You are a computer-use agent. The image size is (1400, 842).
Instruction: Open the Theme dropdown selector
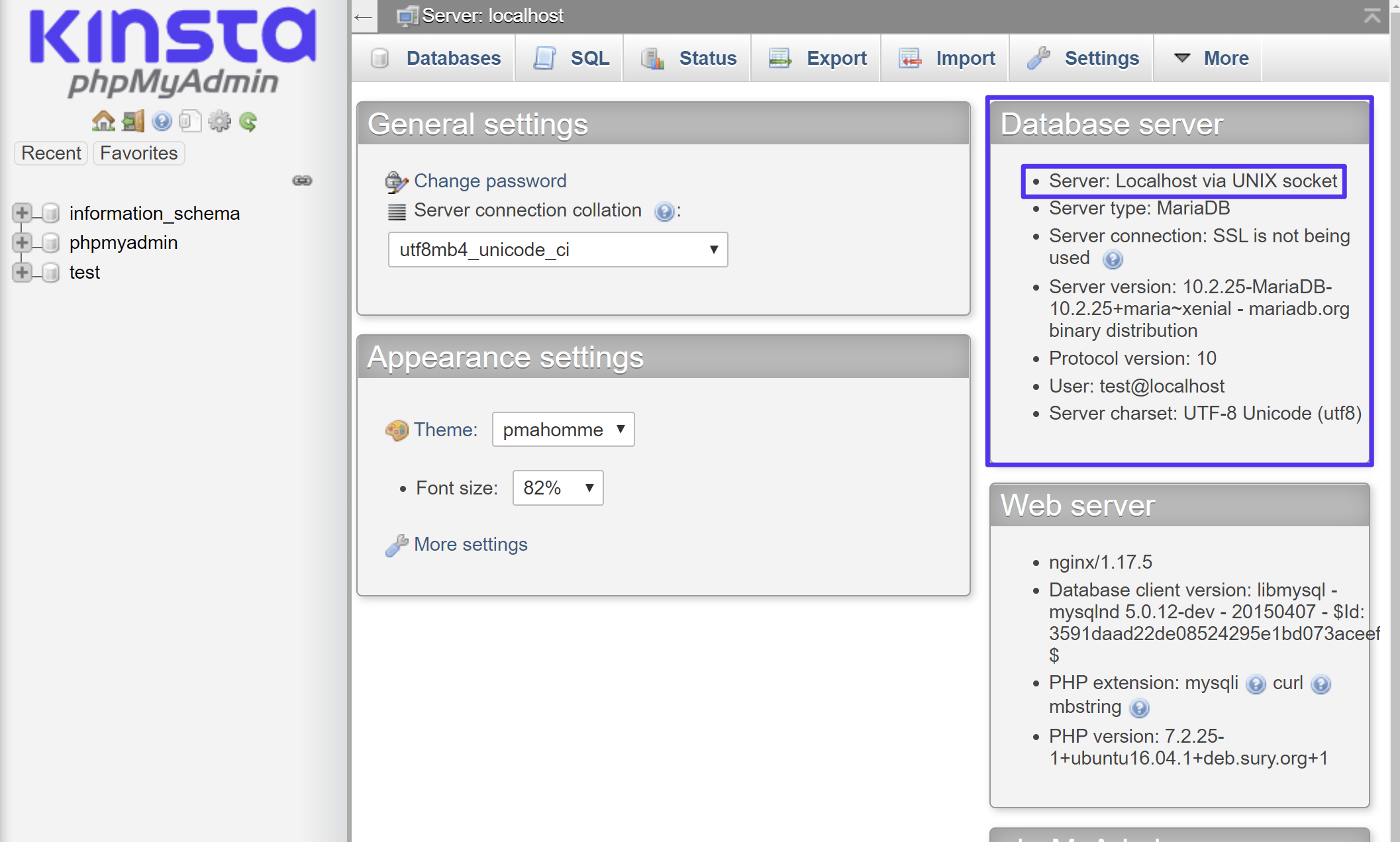(560, 430)
